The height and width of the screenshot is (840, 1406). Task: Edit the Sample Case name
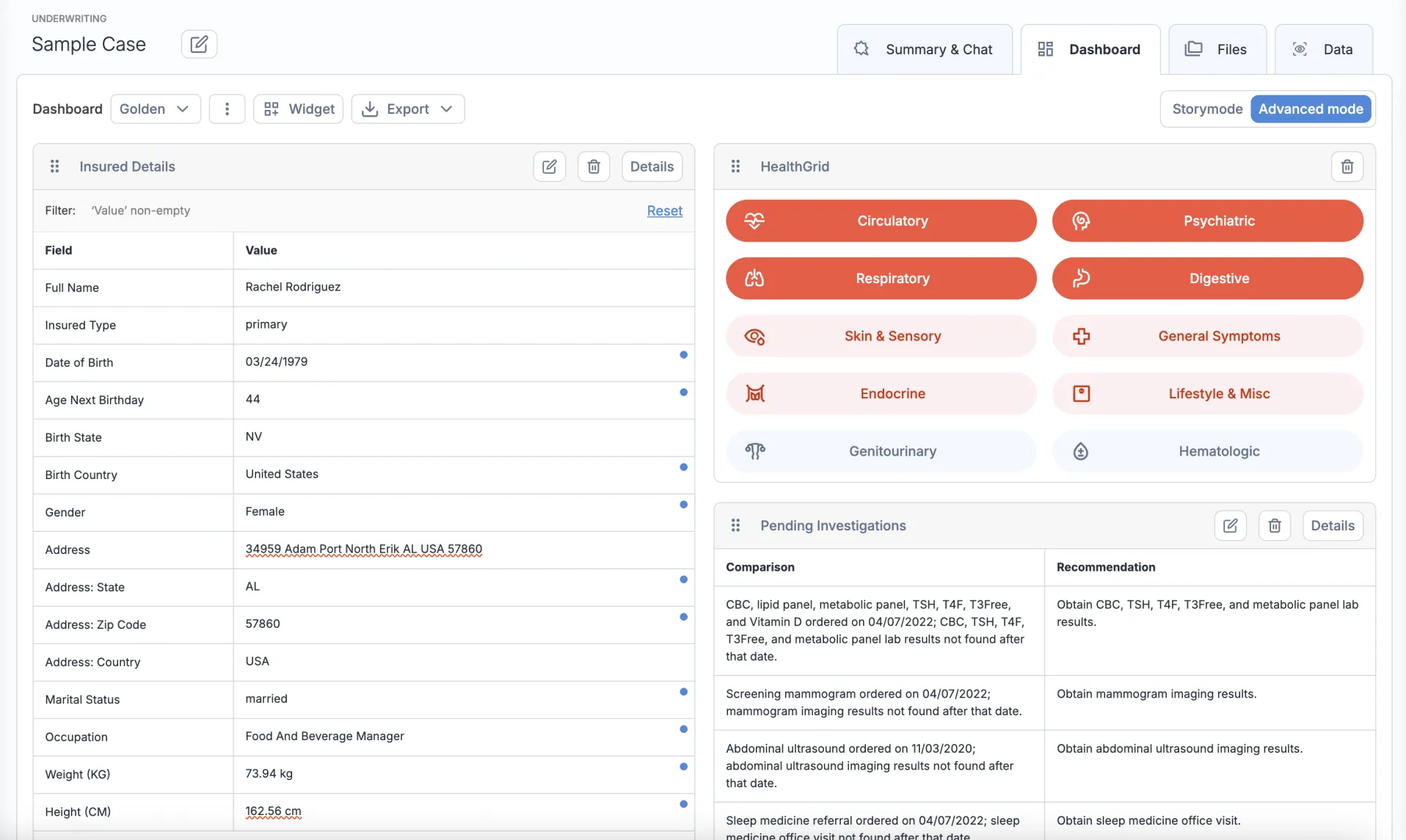(x=199, y=44)
